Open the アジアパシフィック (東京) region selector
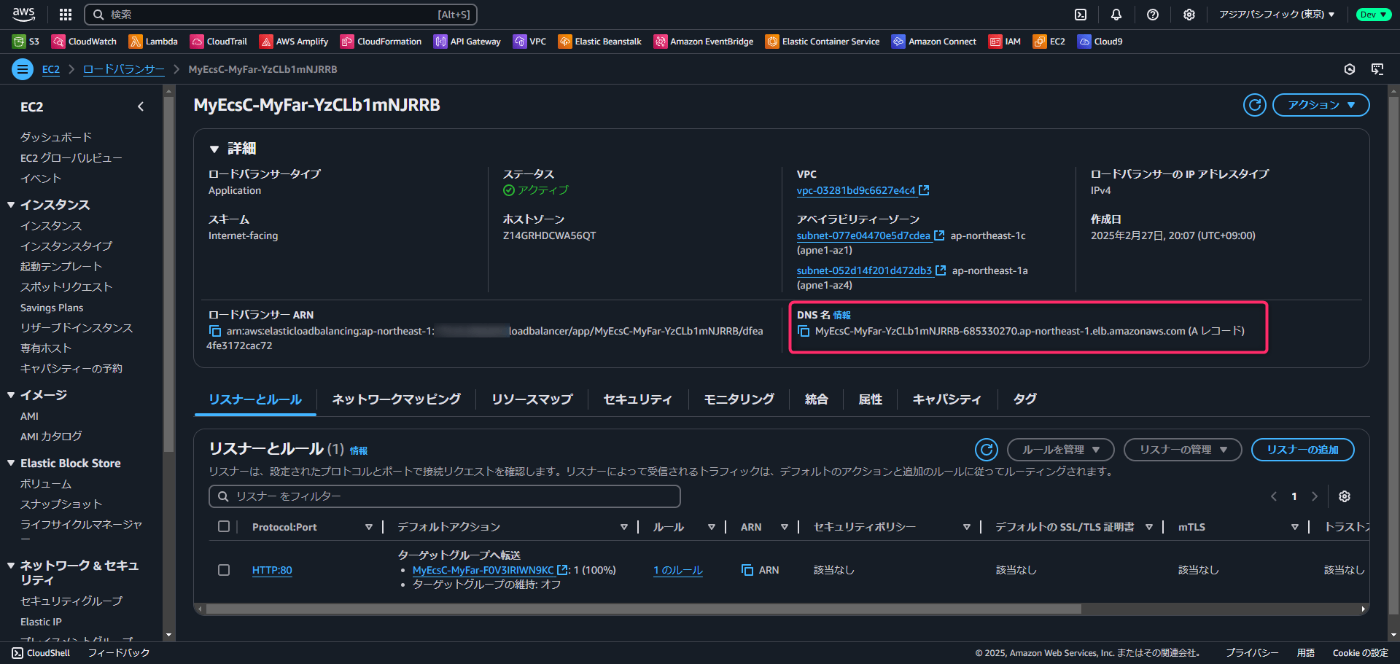This screenshot has width=1400, height=664. pos(1277,15)
